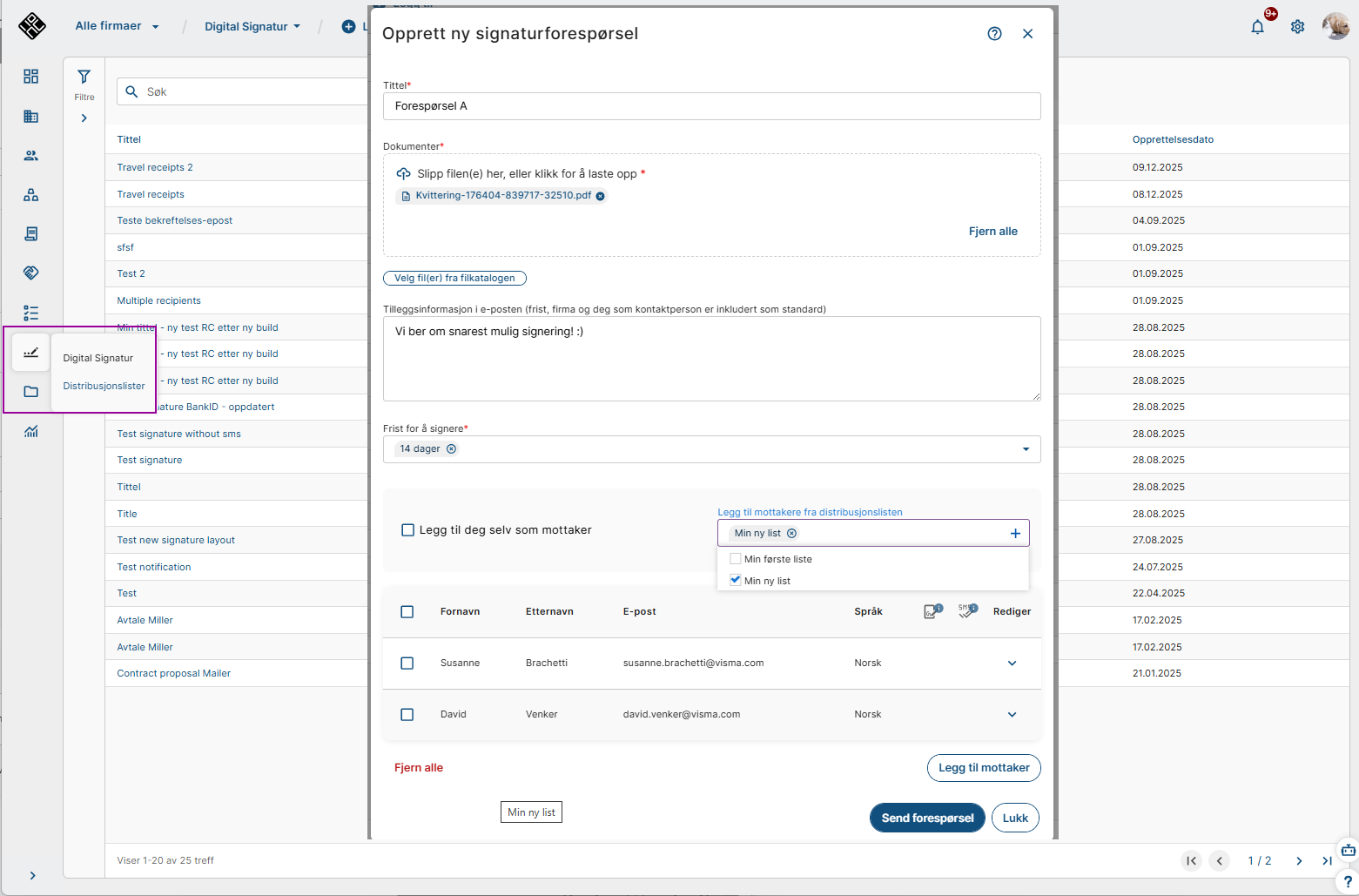Click the Legg til mottaker button
This screenshot has width=1359, height=896.
[983, 768]
